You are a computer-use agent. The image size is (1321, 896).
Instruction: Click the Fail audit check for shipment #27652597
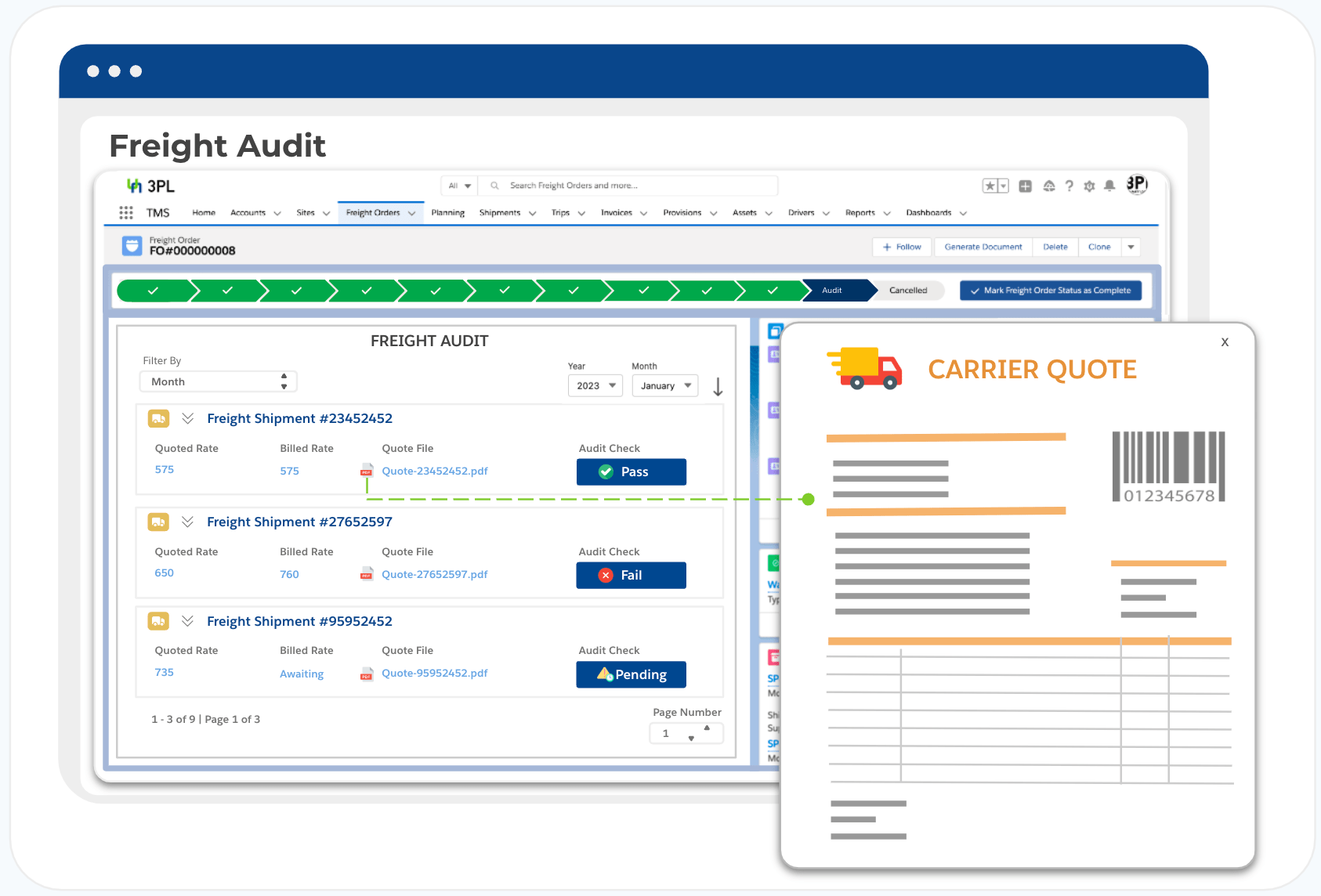pyautogui.click(x=631, y=575)
